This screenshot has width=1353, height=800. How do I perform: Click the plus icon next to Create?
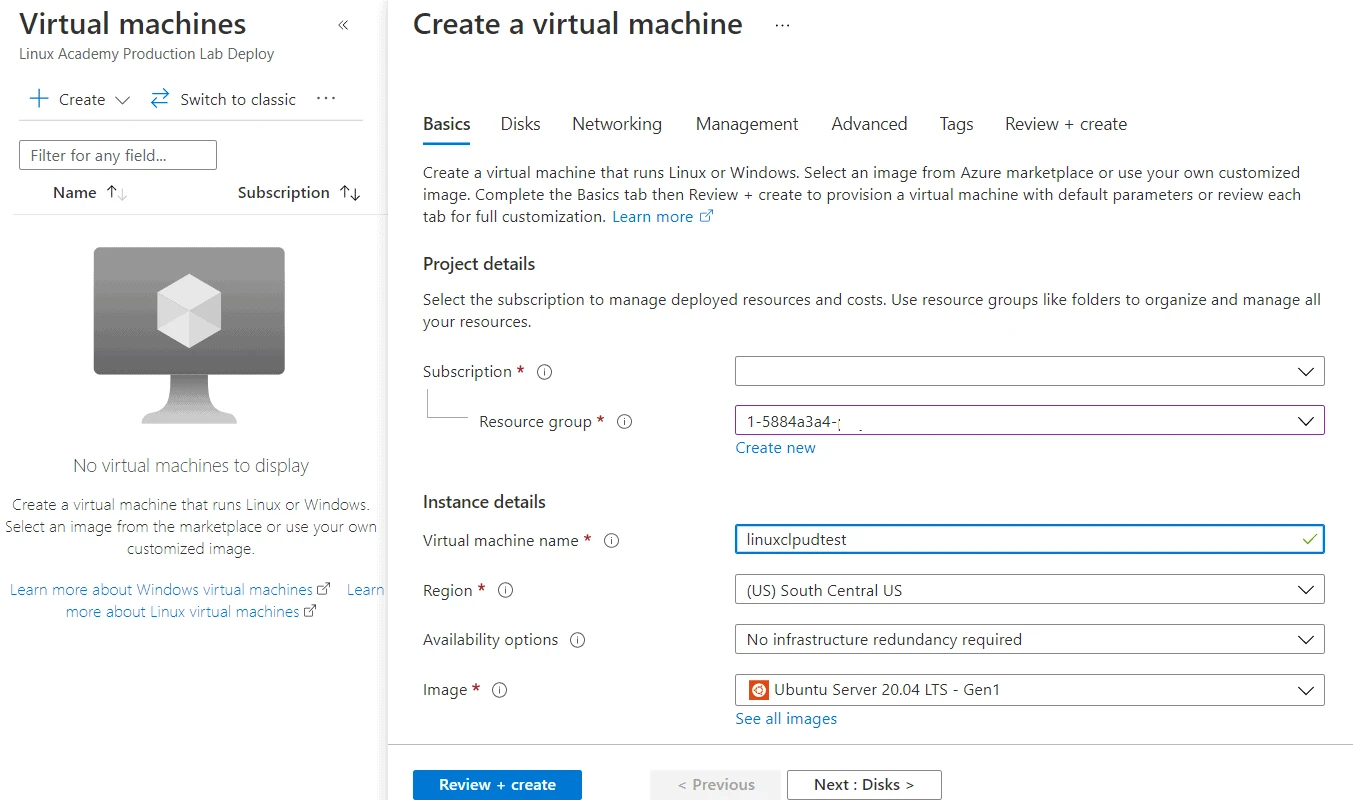pyautogui.click(x=38, y=98)
